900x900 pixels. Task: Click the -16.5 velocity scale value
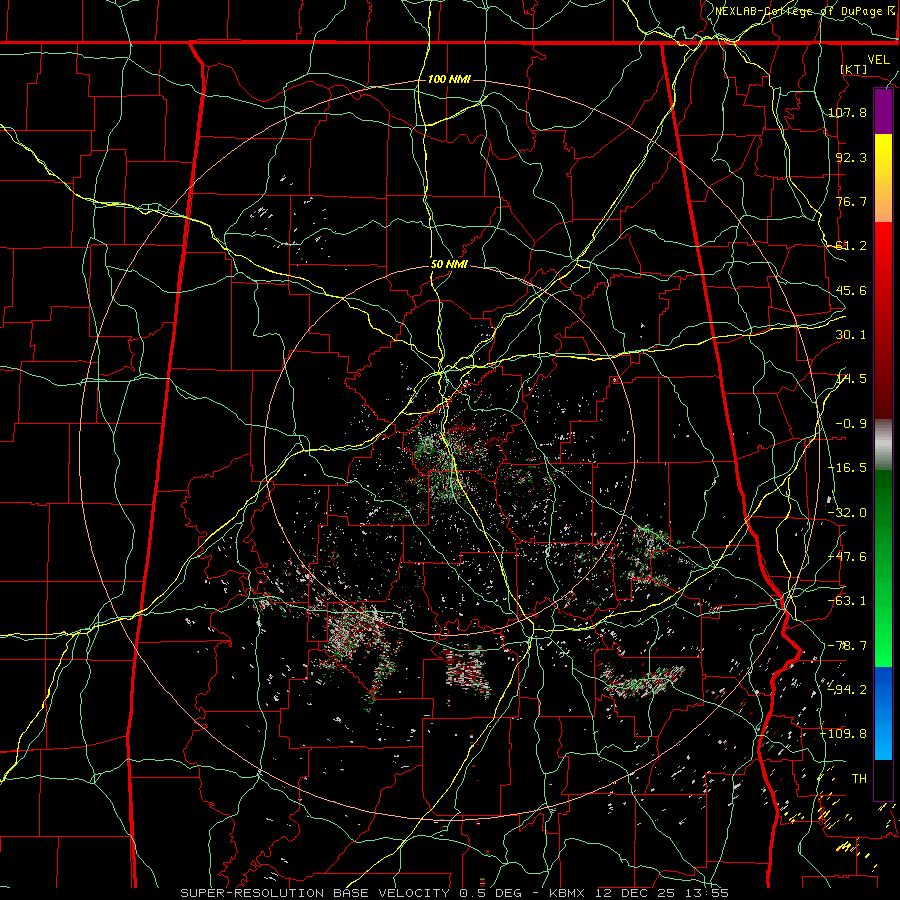(x=848, y=468)
